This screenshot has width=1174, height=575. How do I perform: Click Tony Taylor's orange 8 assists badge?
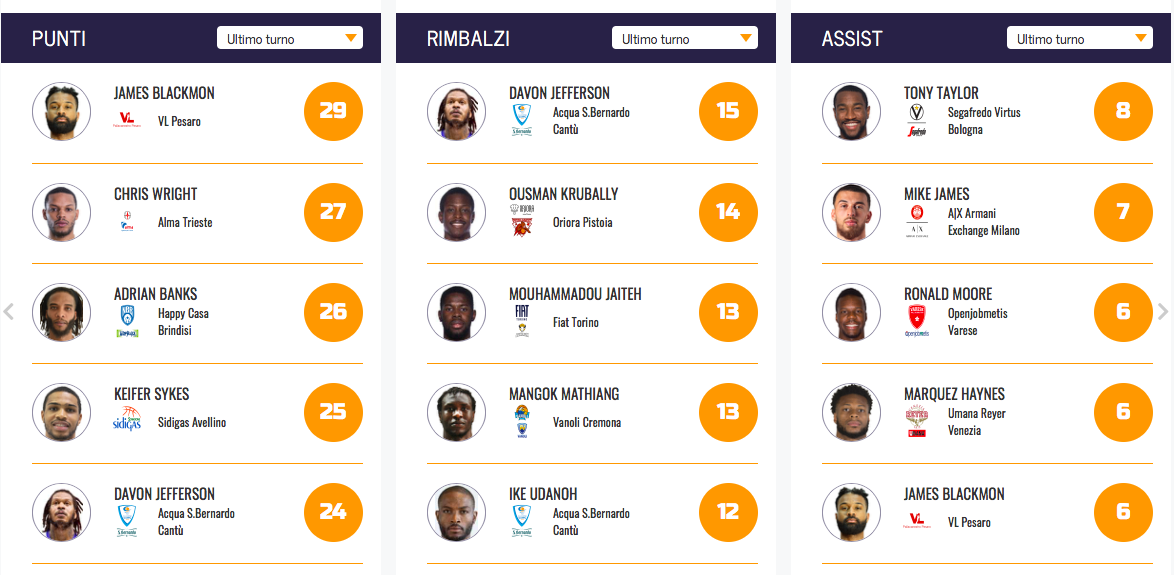click(x=1123, y=111)
